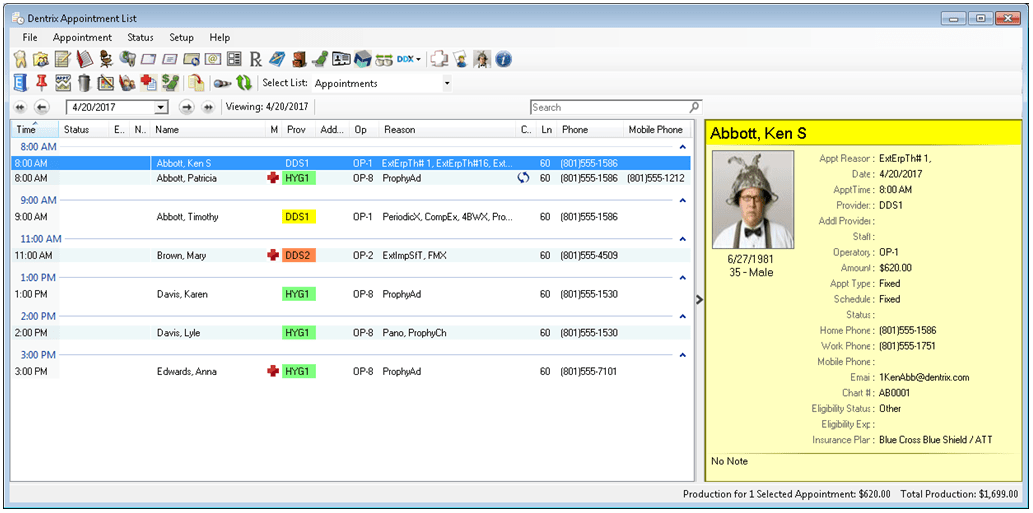1033x513 pixels.
Task: Click the red book toolbar icon
Action: (85, 59)
